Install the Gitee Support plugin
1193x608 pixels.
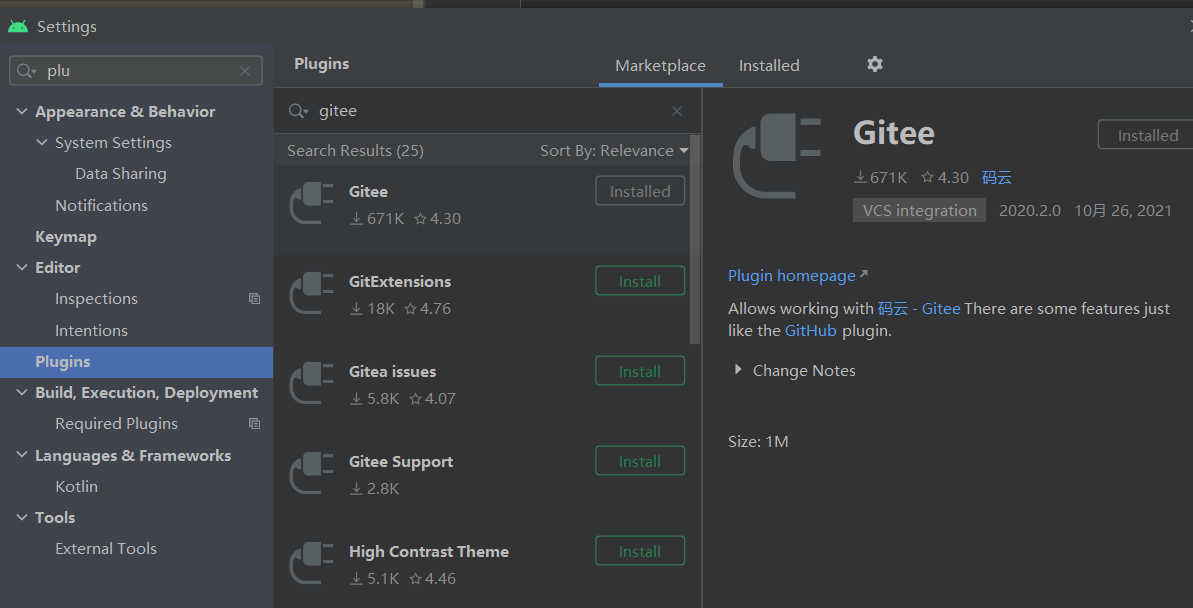tap(640, 460)
